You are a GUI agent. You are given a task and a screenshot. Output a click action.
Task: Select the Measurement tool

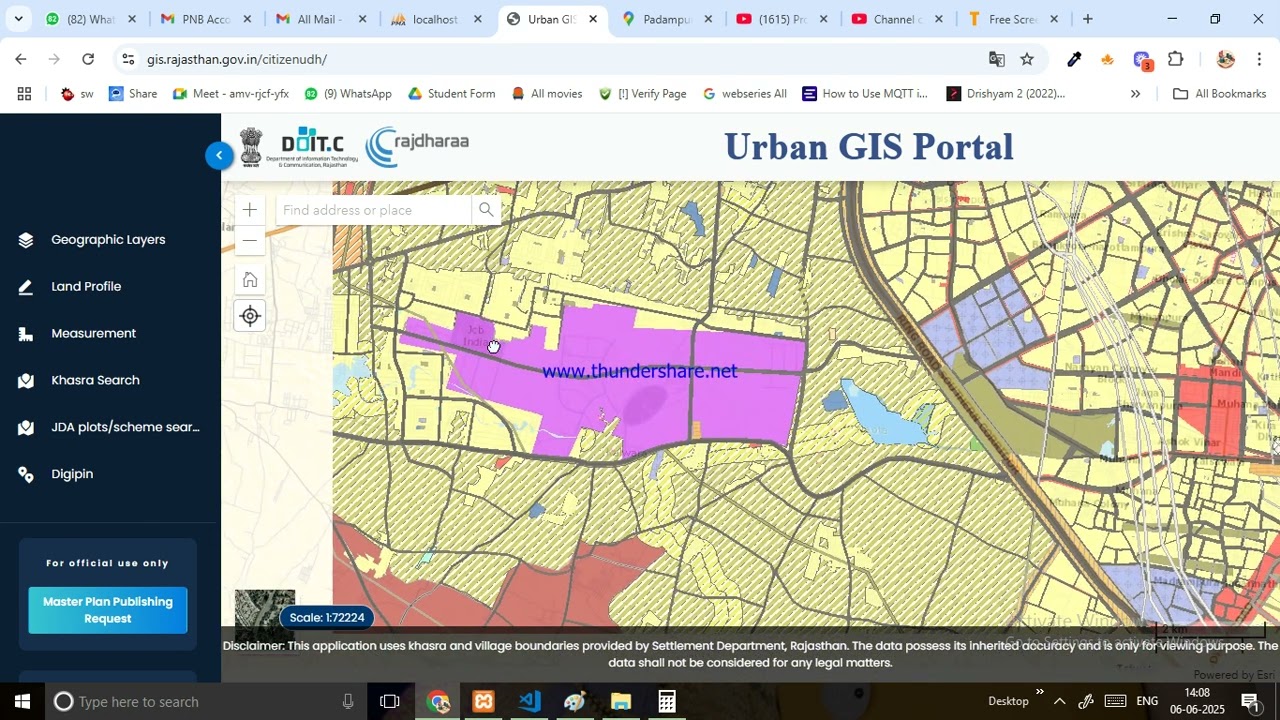pos(93,334)
